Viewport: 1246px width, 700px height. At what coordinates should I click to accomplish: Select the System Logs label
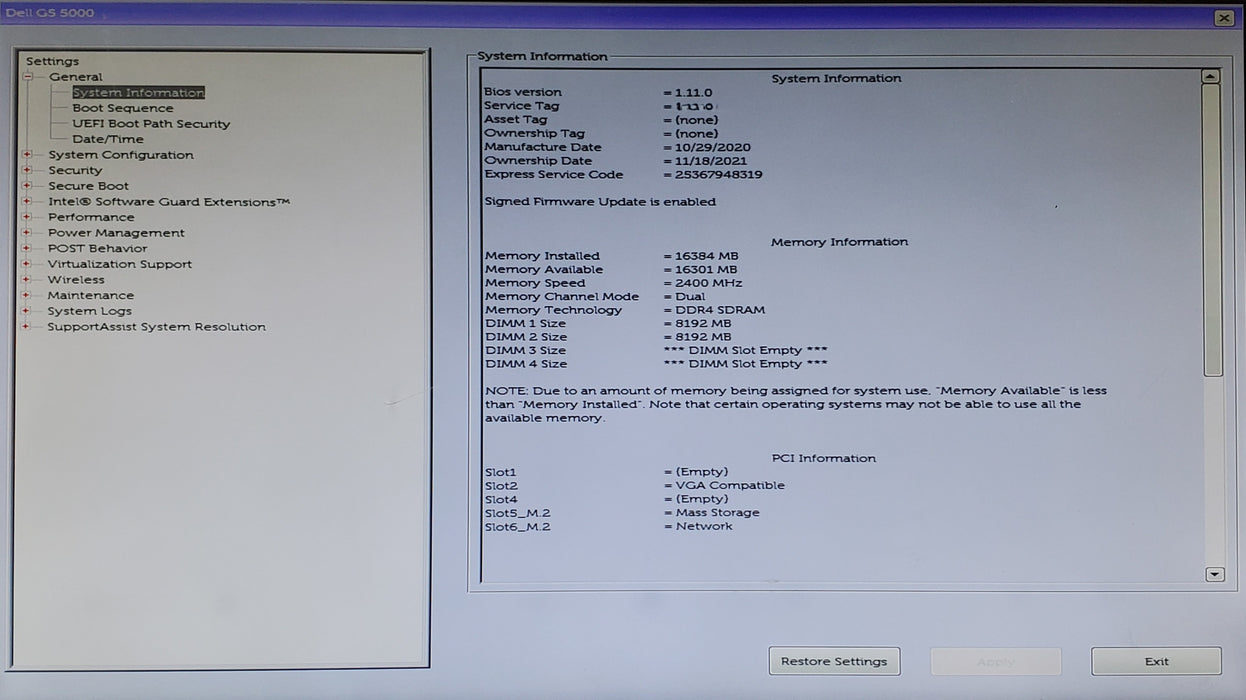pos(89,311)
